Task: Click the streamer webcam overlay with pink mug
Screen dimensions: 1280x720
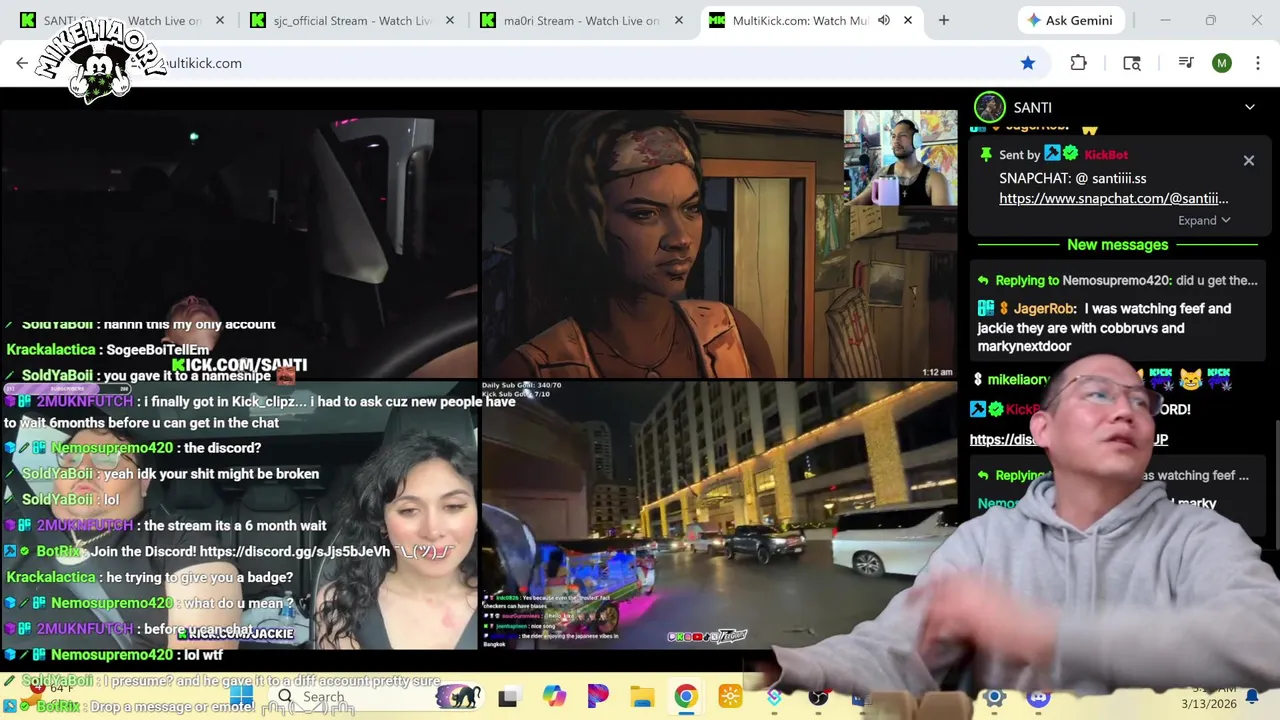Action: (x=900, y=158)
